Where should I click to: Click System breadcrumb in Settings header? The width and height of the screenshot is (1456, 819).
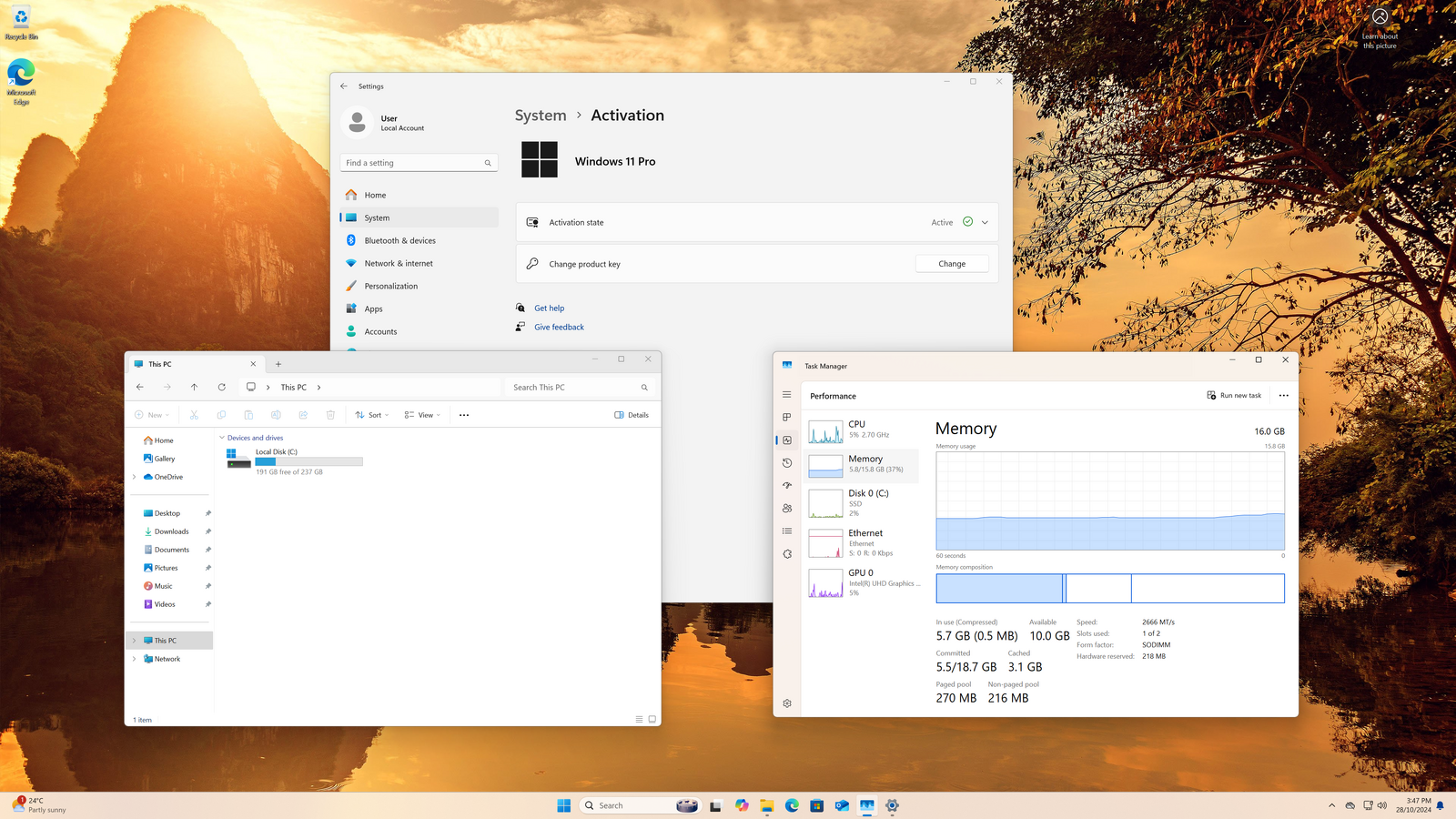click(x=541, y=116)
